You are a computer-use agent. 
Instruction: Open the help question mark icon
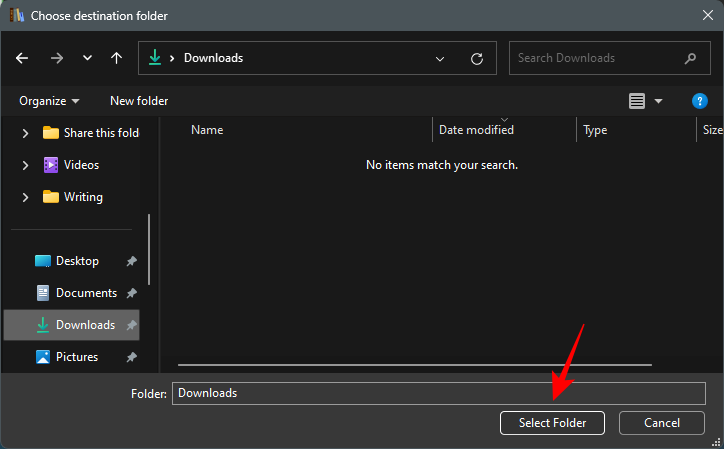tap(700, 101)
